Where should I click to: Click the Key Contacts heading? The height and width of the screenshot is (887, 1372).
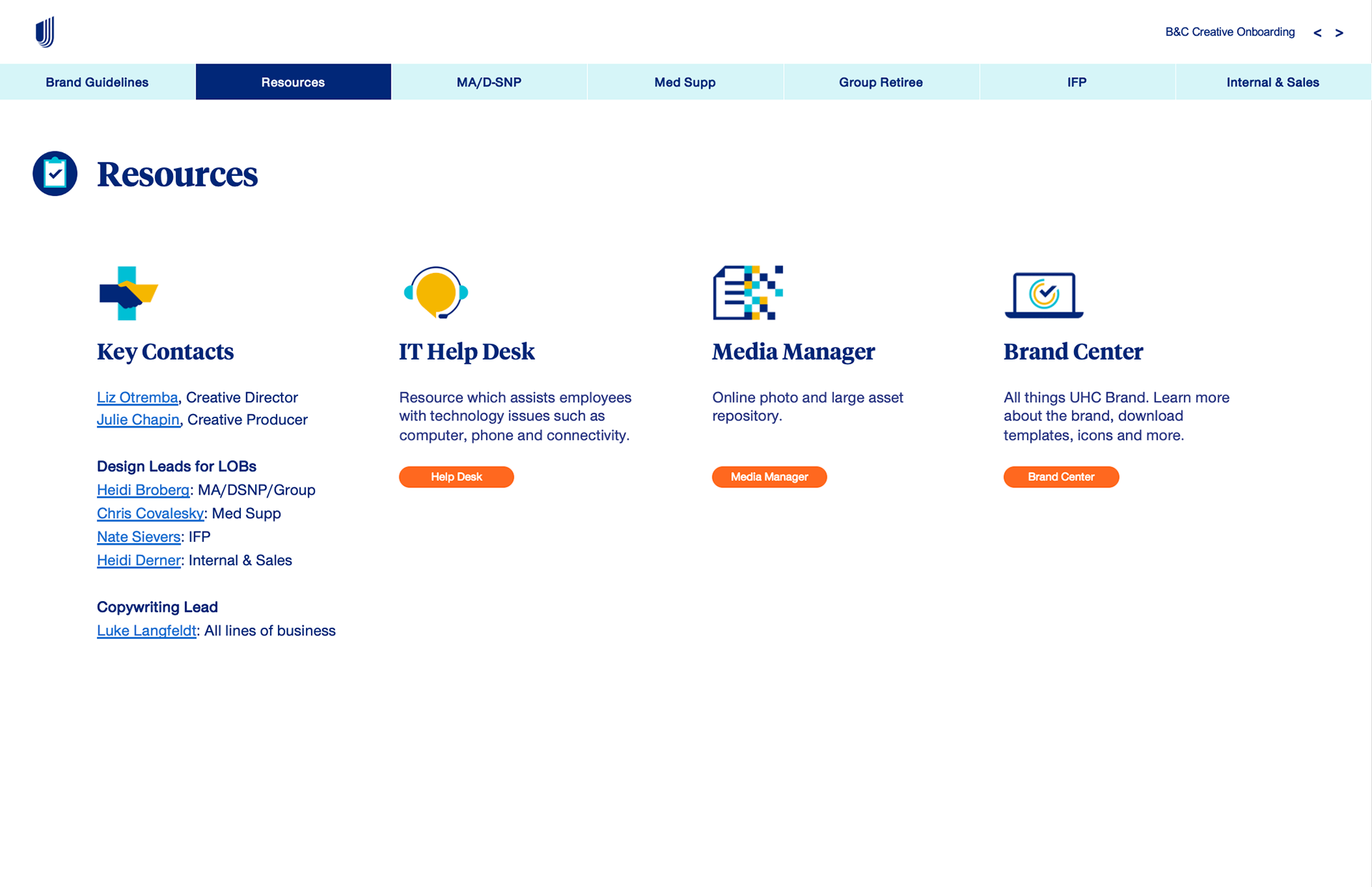(x=165, y=352)
